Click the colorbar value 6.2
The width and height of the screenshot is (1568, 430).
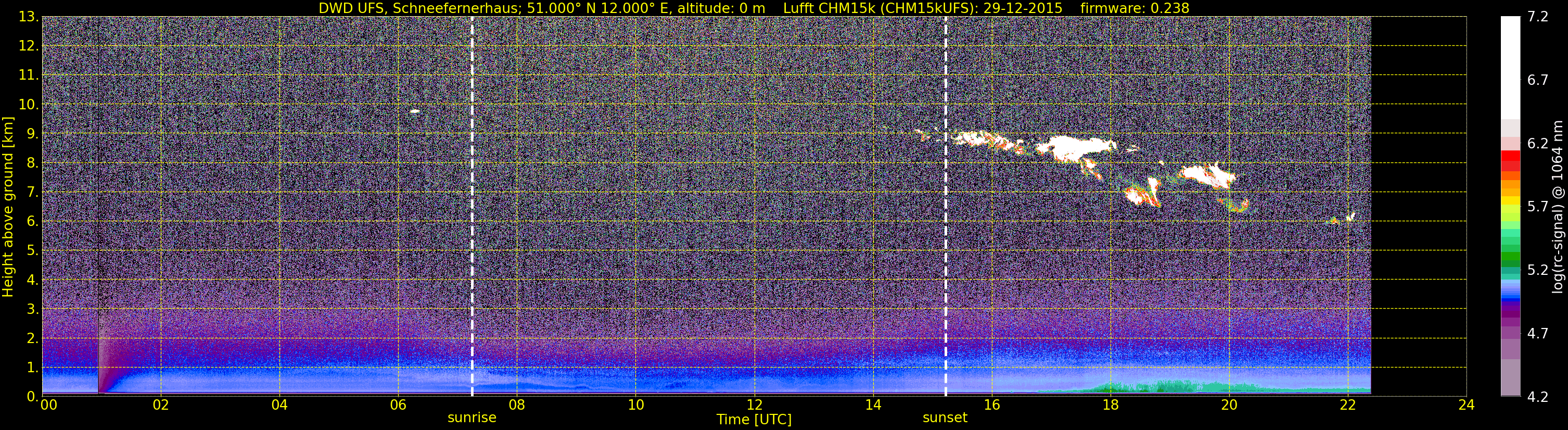[1538, 144]
